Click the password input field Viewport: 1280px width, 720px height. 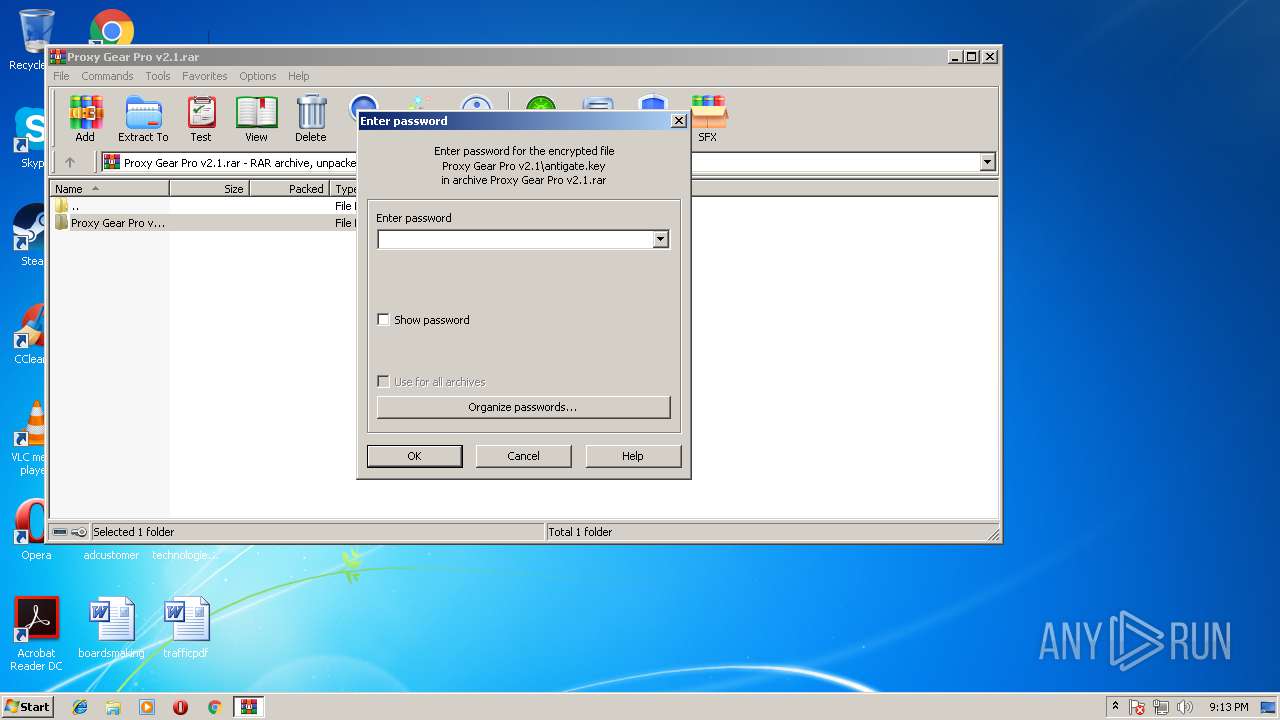514,240
